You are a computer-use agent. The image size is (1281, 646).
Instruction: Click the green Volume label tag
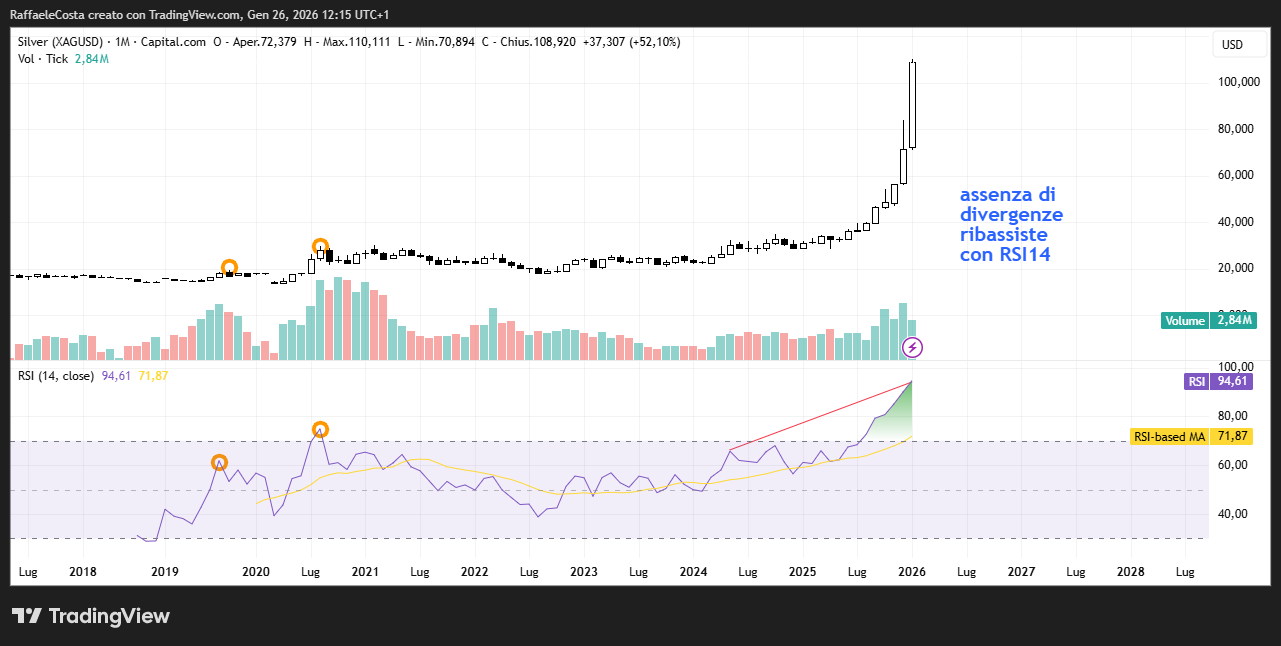(x=1185, y=321)
